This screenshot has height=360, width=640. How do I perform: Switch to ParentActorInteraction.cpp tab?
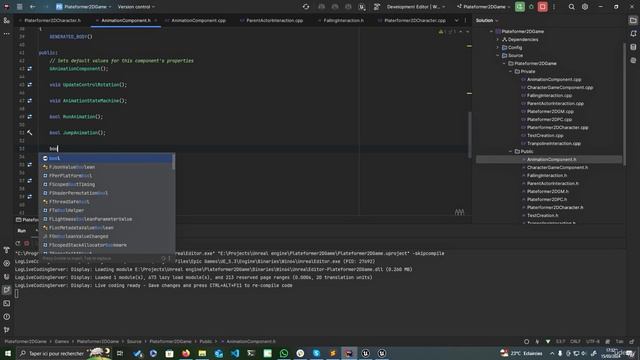(271, 20)
